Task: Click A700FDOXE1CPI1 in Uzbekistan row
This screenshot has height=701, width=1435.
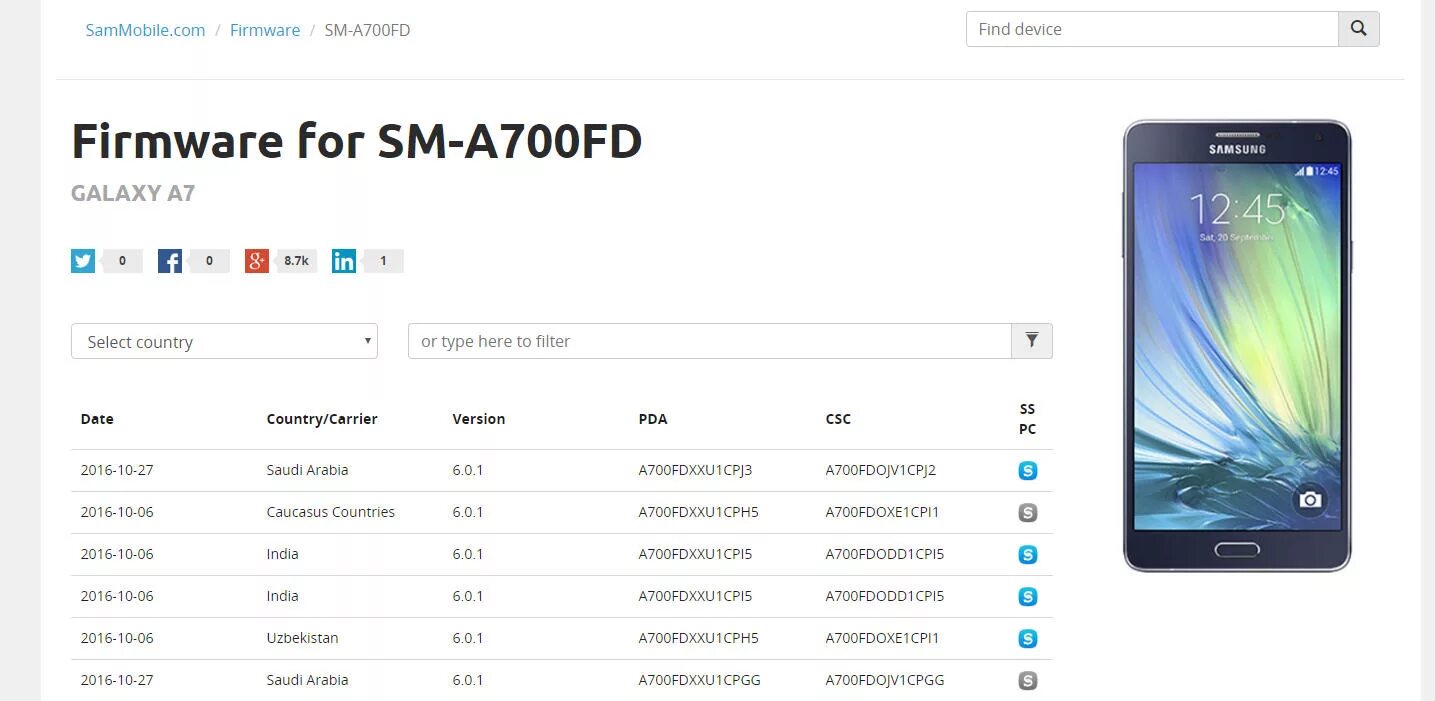Action: point(882,638)
